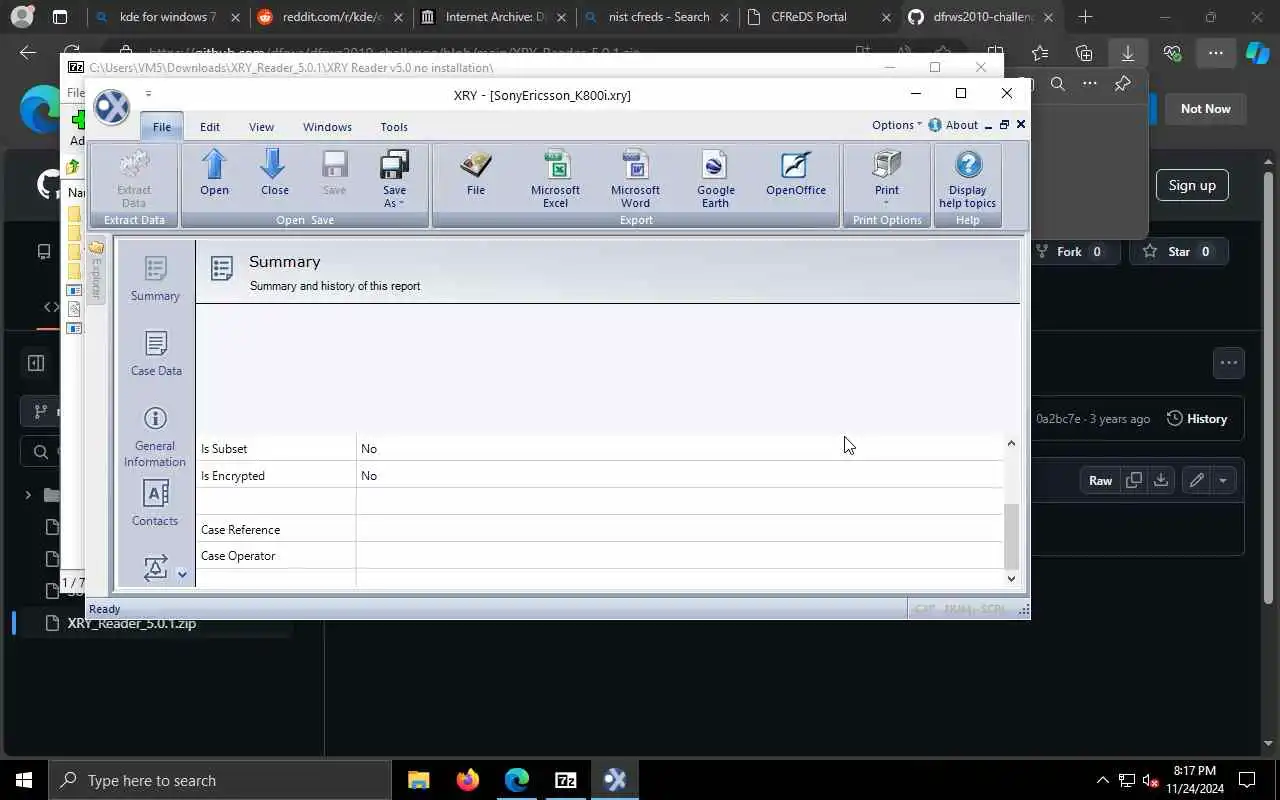The height and width of the screenshot is (800, 1280).
Task: Open Case Data in the sidebar
Action: tap(156, 354)
